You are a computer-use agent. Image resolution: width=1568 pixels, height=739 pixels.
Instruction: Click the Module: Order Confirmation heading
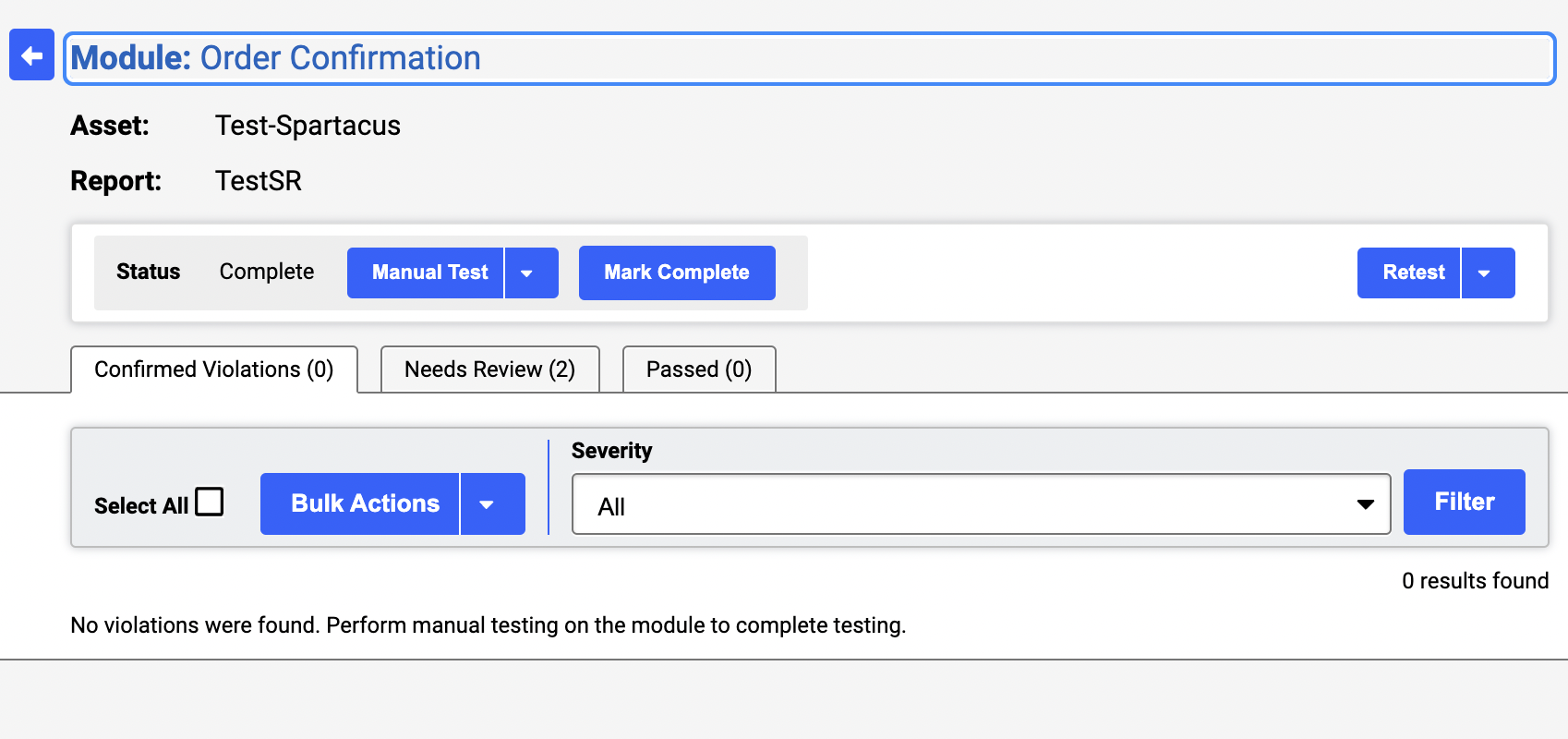tap(809, 58)
